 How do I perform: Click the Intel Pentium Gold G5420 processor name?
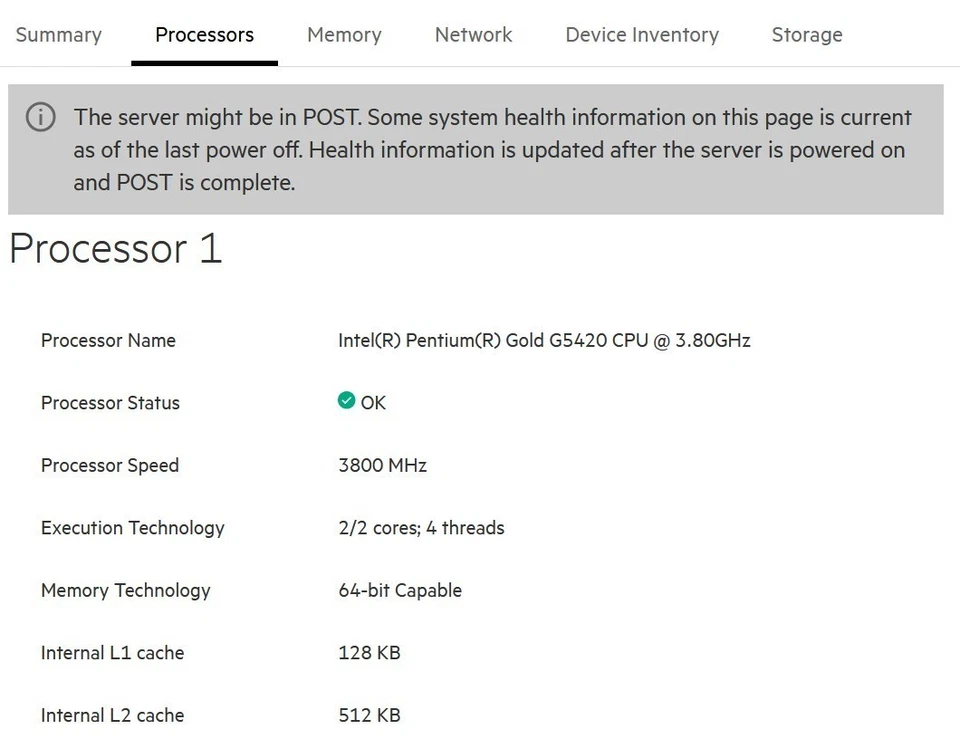pyautogui.click(x=544, y=340)
